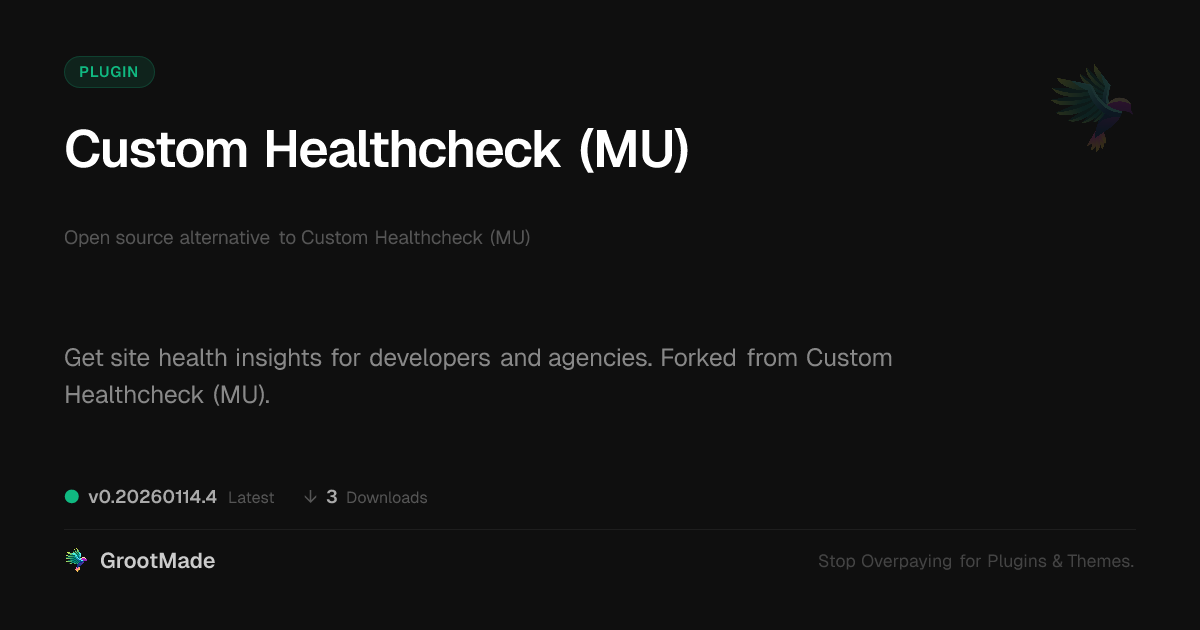Click the PLUGIN badge
The image size is (1200, 630).
click(109, 72)
